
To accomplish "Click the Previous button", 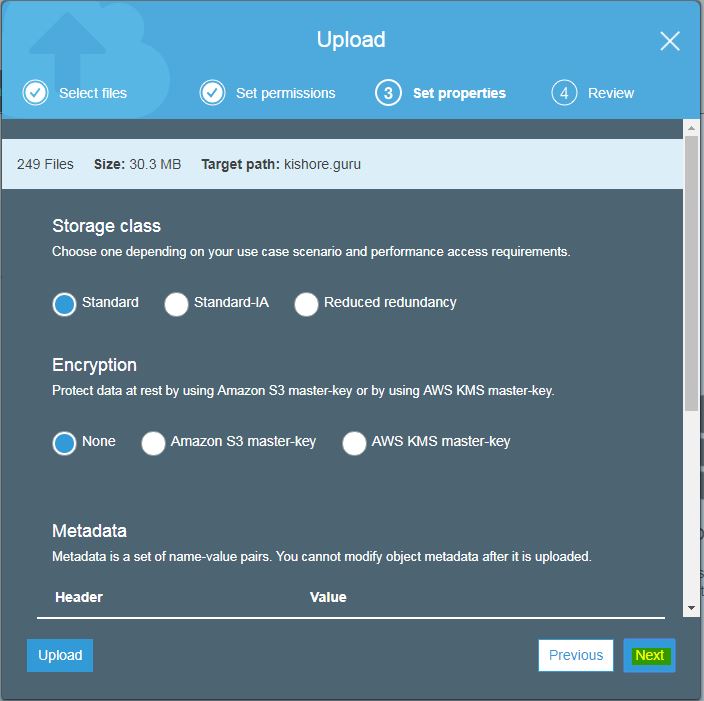I will point(575,655).
